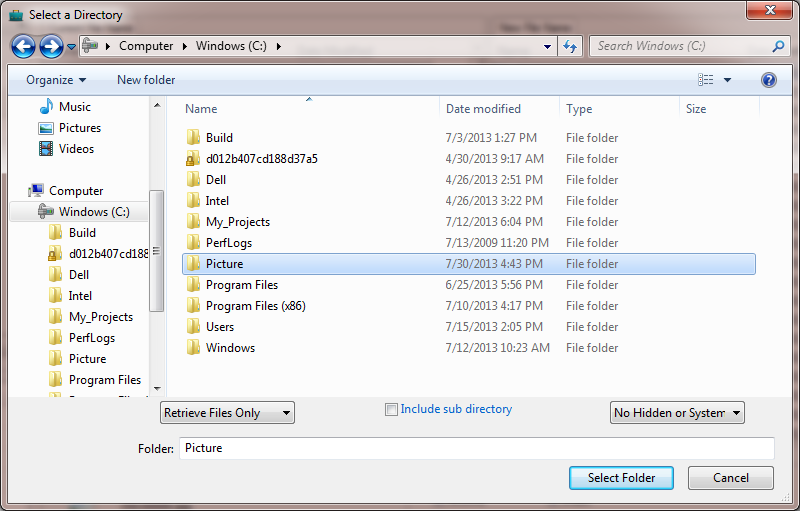Close the Select a Directory dialog
The image size is (800, 511).
point(769,10)
